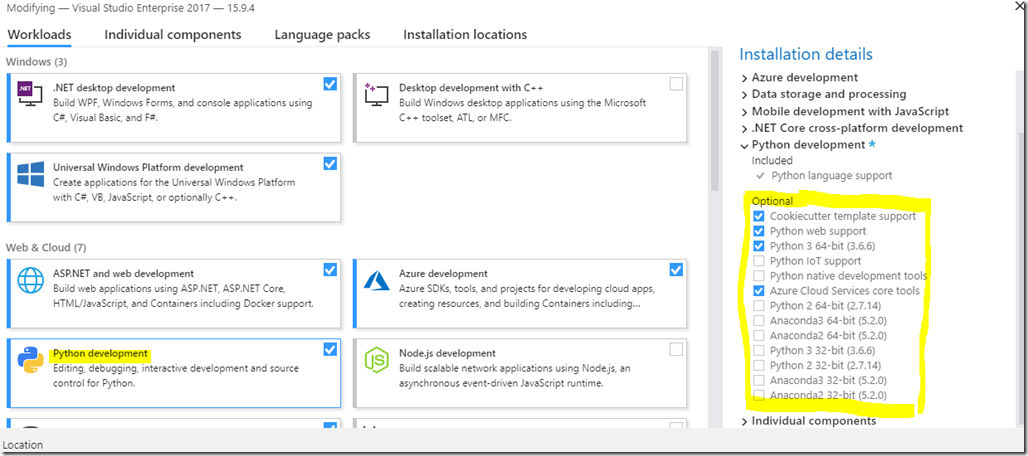Uncheck the .NET desktop development workload
The width and height of the screenshot is (1028, 456).
point(330,84)
